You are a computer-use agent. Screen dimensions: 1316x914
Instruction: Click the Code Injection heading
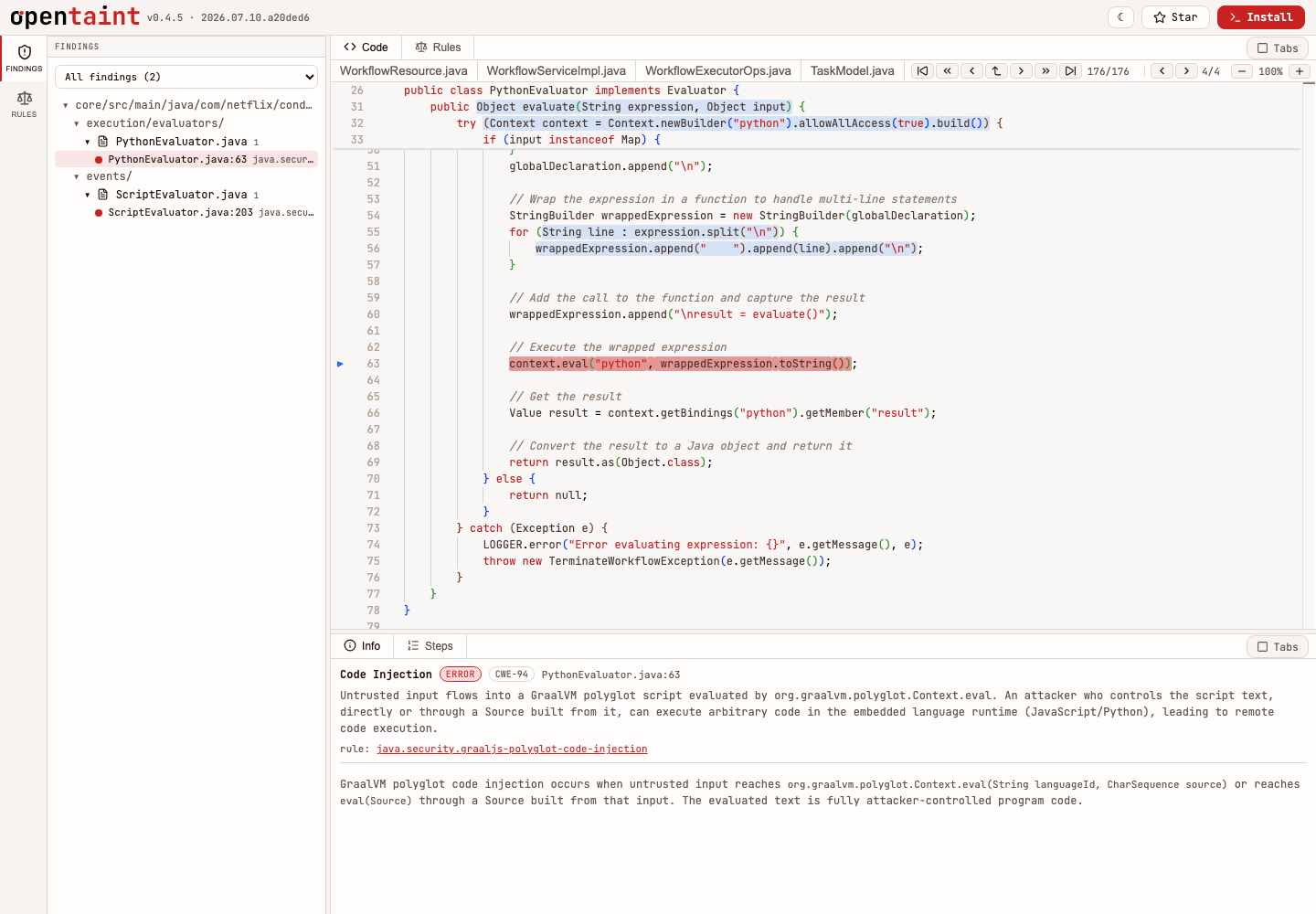click(386, 675)
